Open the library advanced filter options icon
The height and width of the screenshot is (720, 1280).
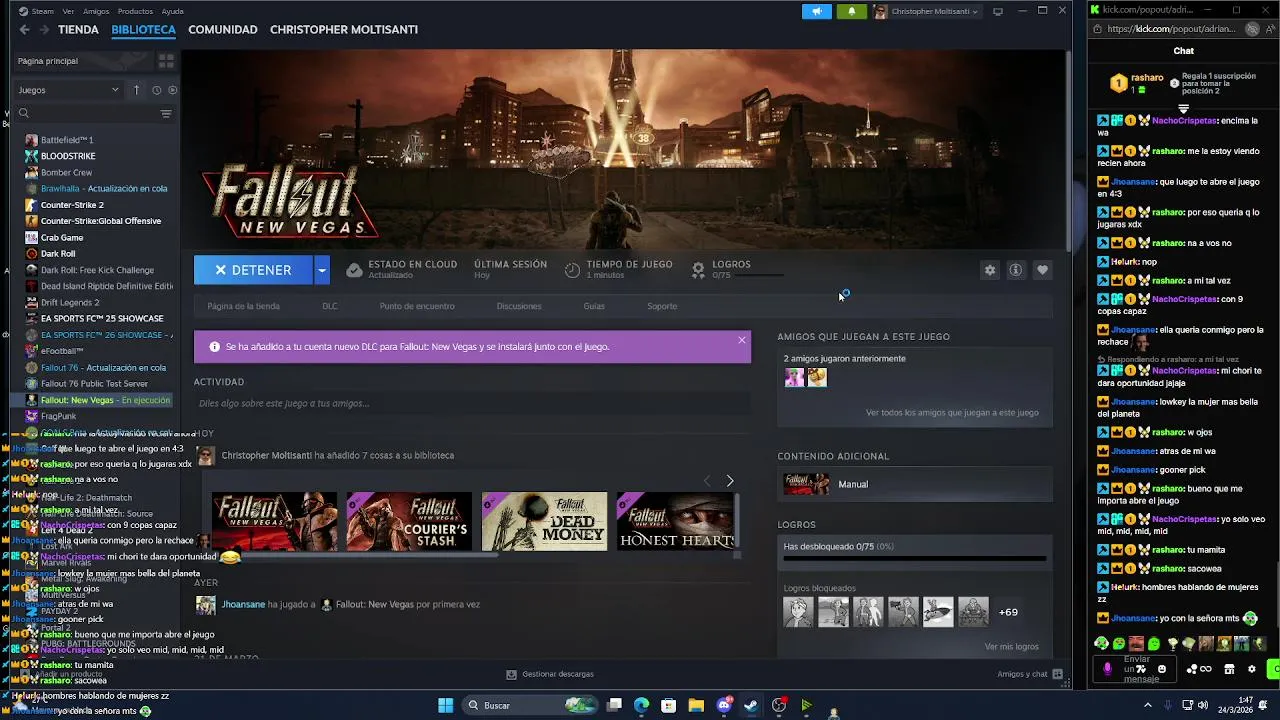[x=166, y=113]
